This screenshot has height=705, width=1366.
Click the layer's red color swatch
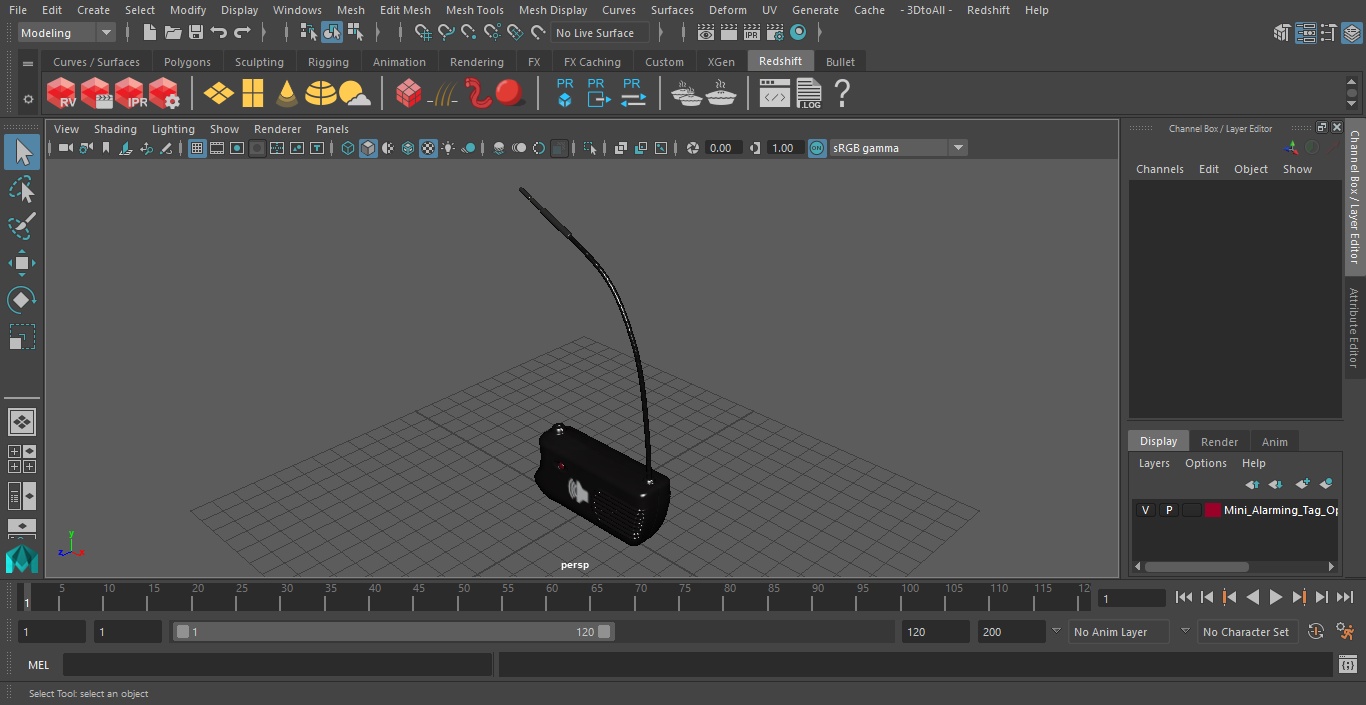[x=1213, y=510]
